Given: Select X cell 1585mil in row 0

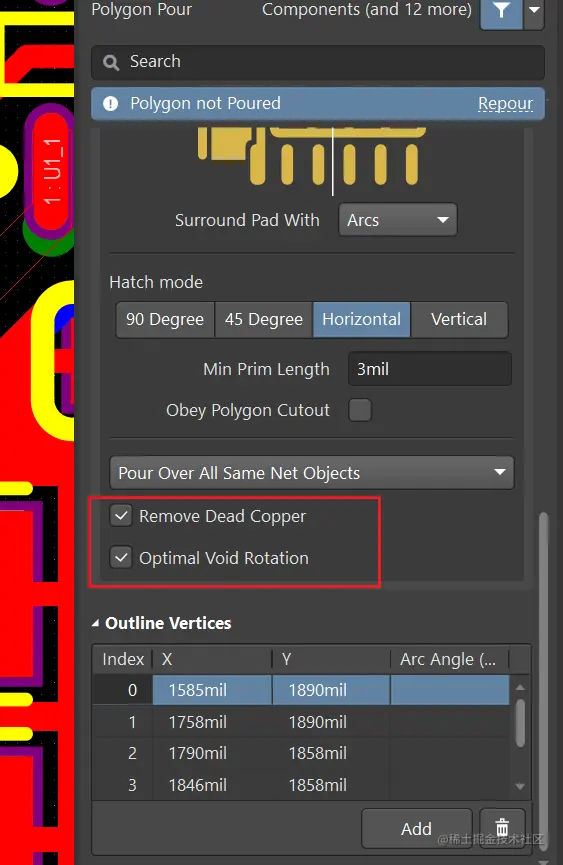Looking at the screenshot, I should (212, 690).
